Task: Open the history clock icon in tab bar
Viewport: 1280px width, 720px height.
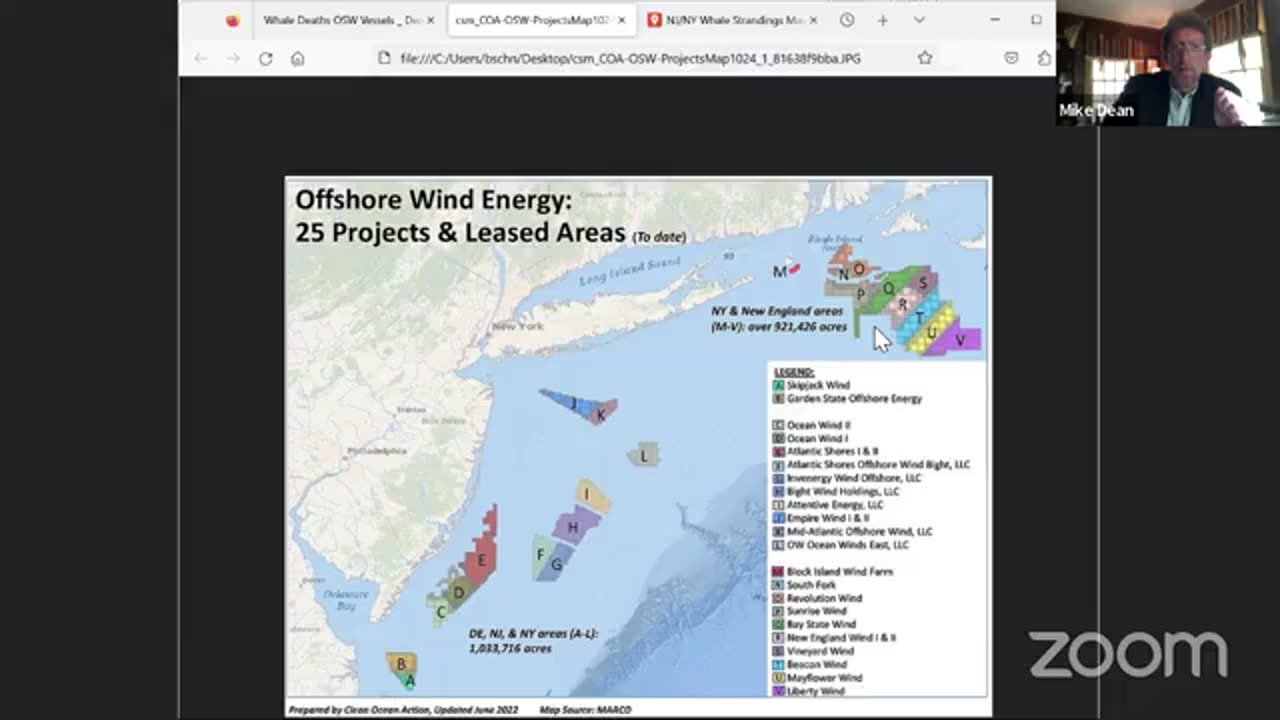Action: pos(847,20)
